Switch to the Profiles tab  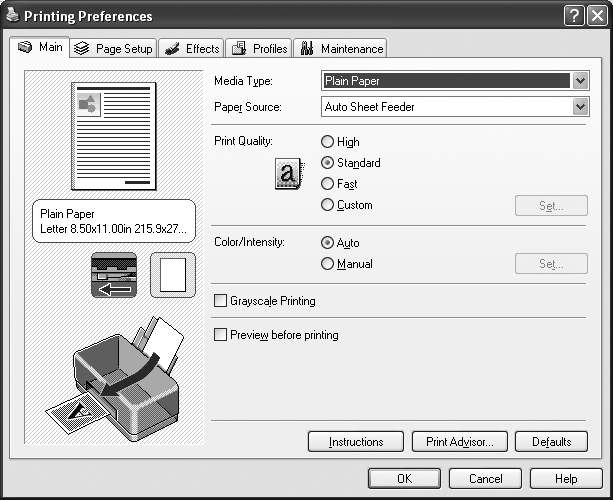(x=259, y=48)
